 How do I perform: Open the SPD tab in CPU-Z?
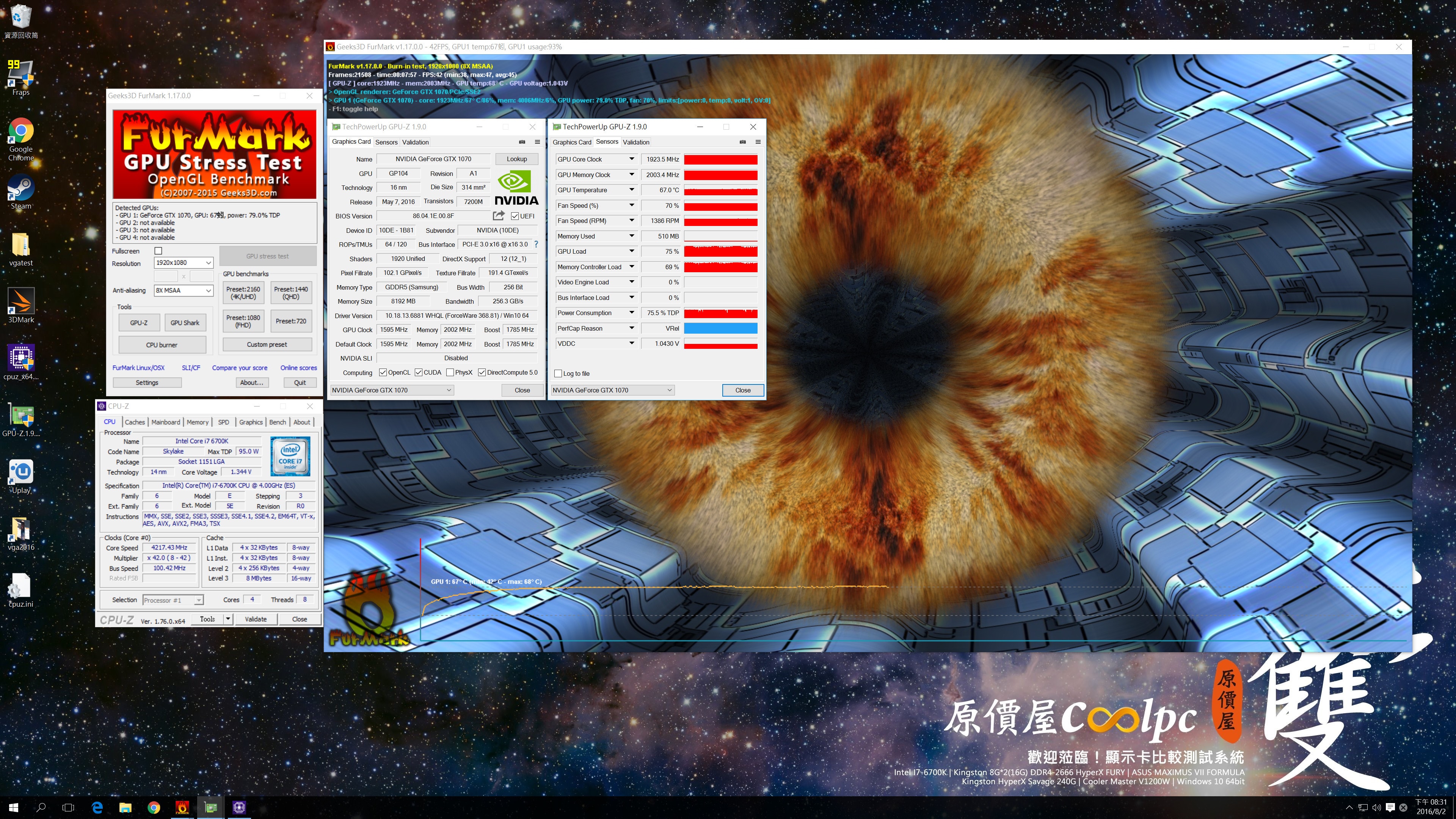tap(223, 422)
